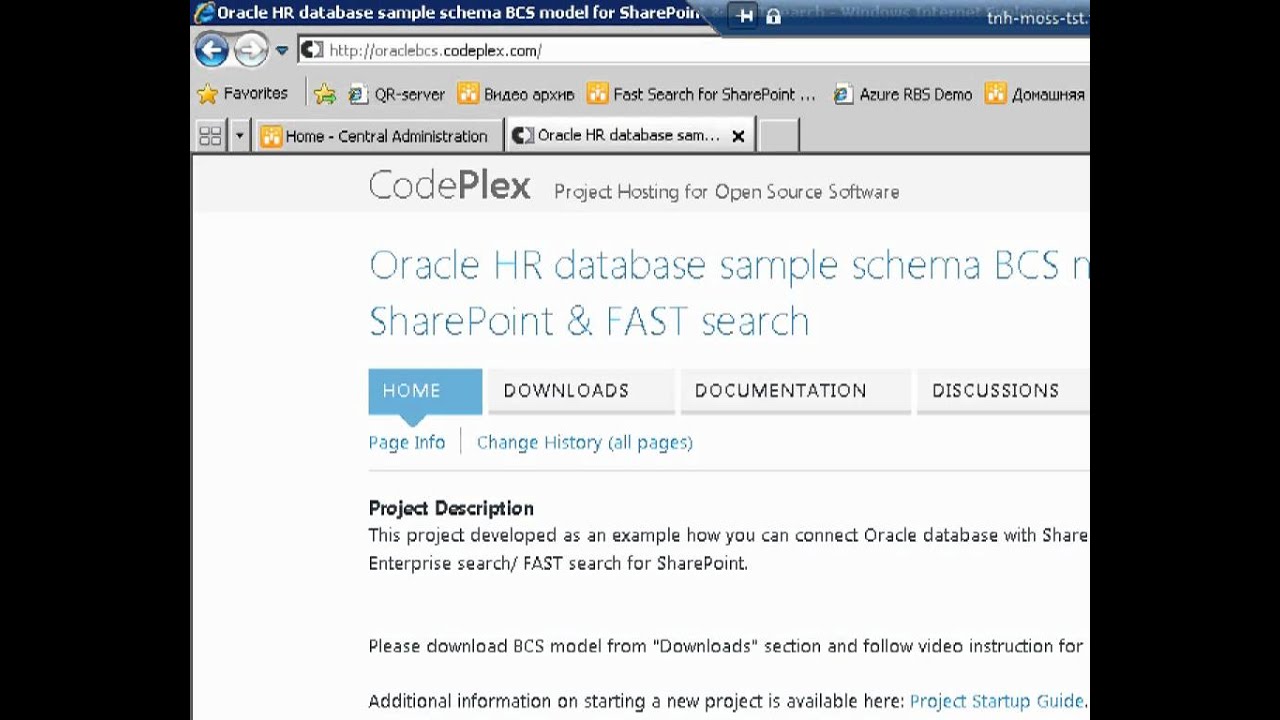The image size is (1280, 720).
Task: Open the Azure RBS Demo bookmark
Action: (x=903, y=94)
